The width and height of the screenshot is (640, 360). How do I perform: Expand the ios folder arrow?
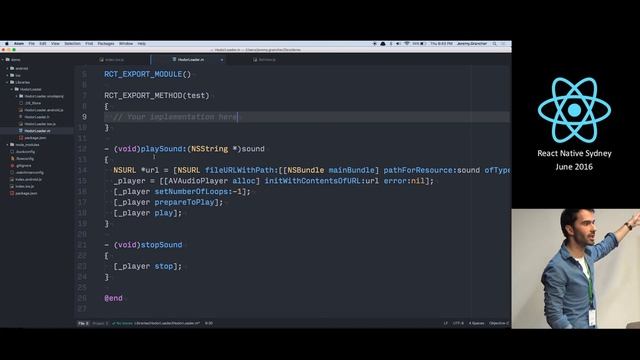[x=7, y=76]
